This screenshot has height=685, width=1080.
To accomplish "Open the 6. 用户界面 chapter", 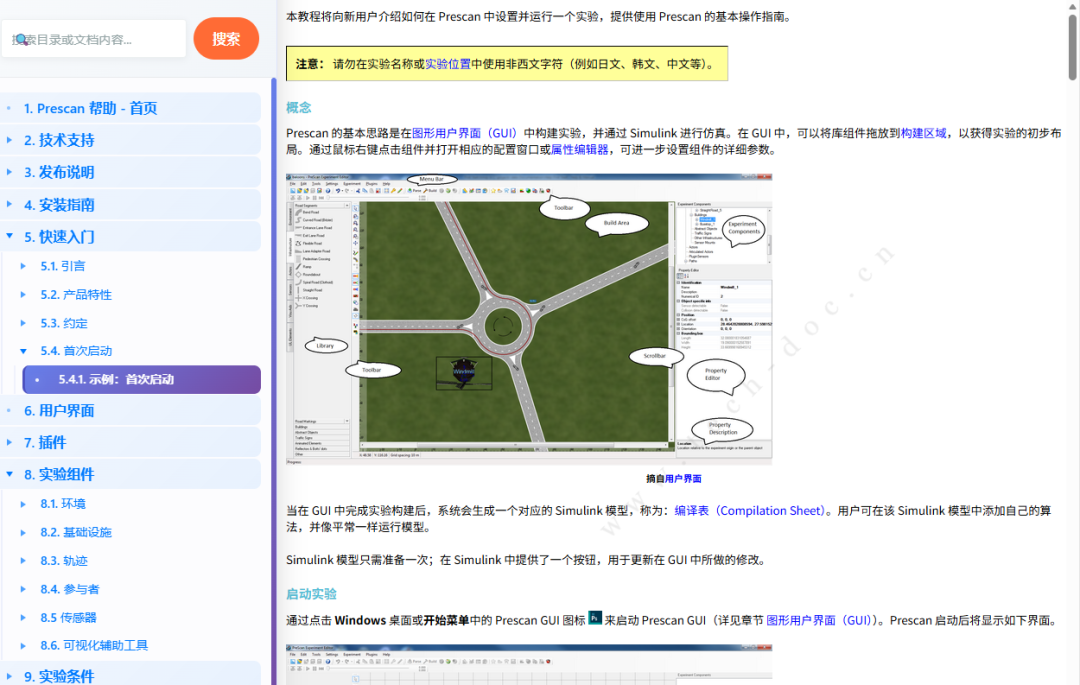I will pyautogui.click(x=59, y=411).
